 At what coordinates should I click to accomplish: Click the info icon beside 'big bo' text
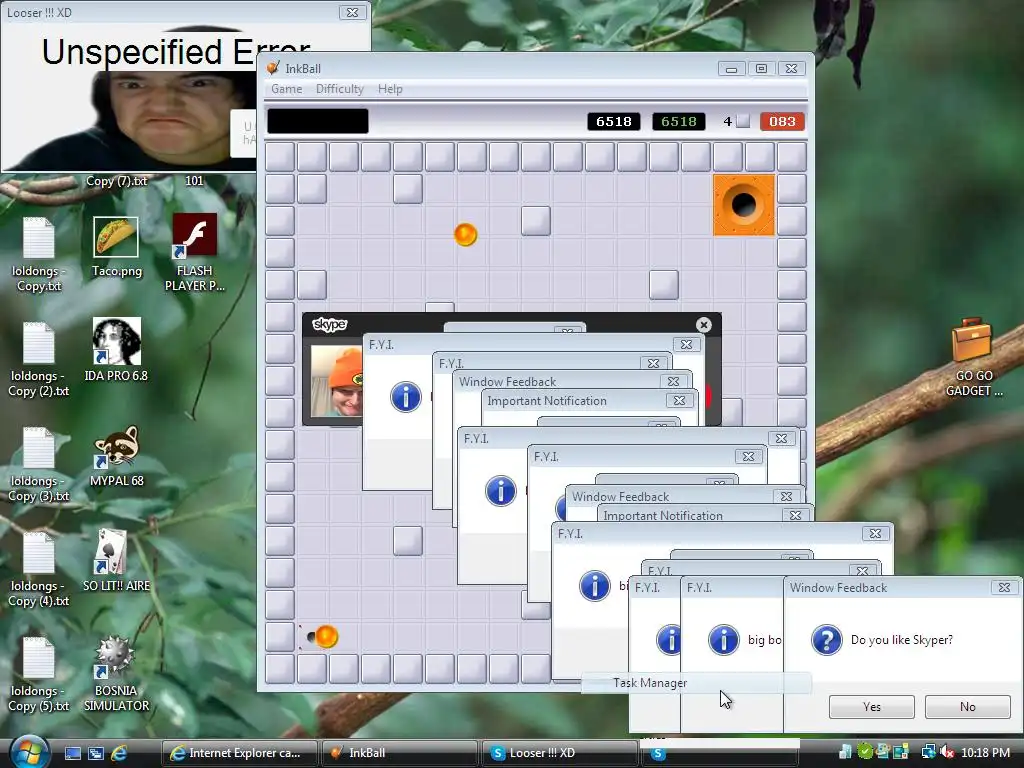[724, 640]
